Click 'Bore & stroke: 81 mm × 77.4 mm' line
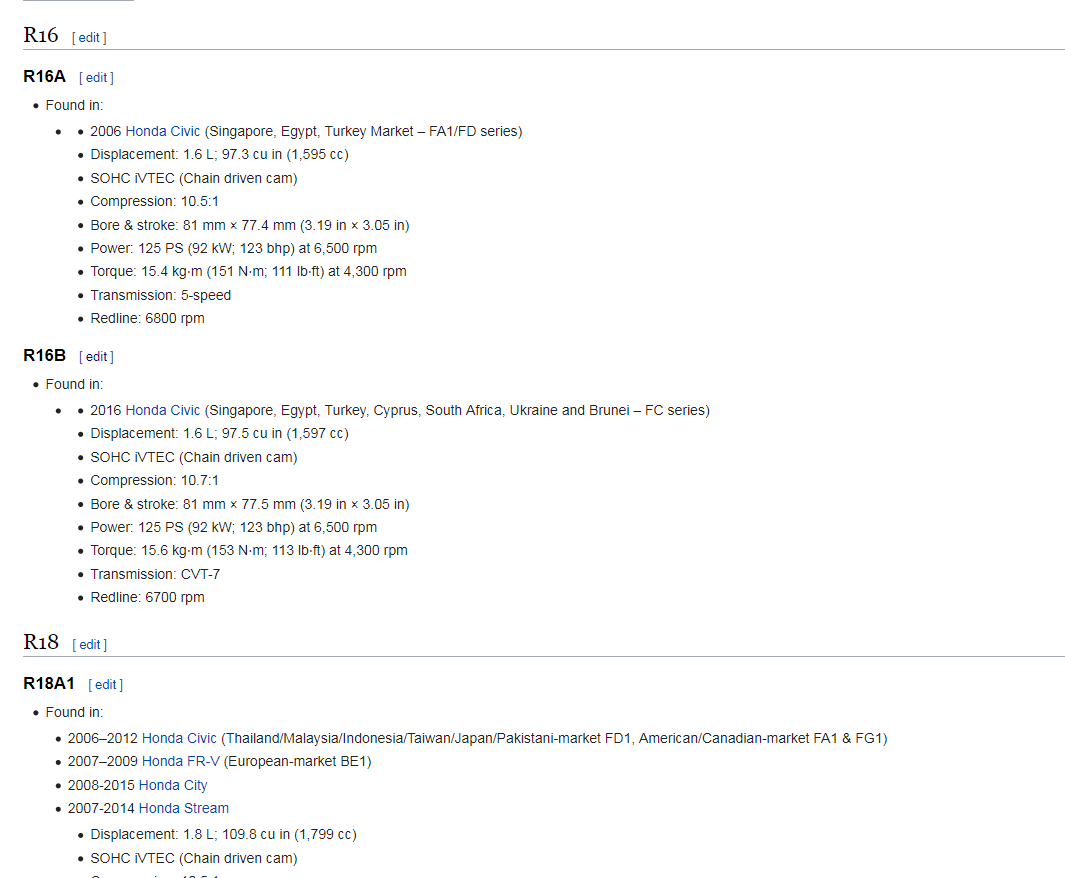Viewport: 1065px width, 878px height. pos(250,225)
